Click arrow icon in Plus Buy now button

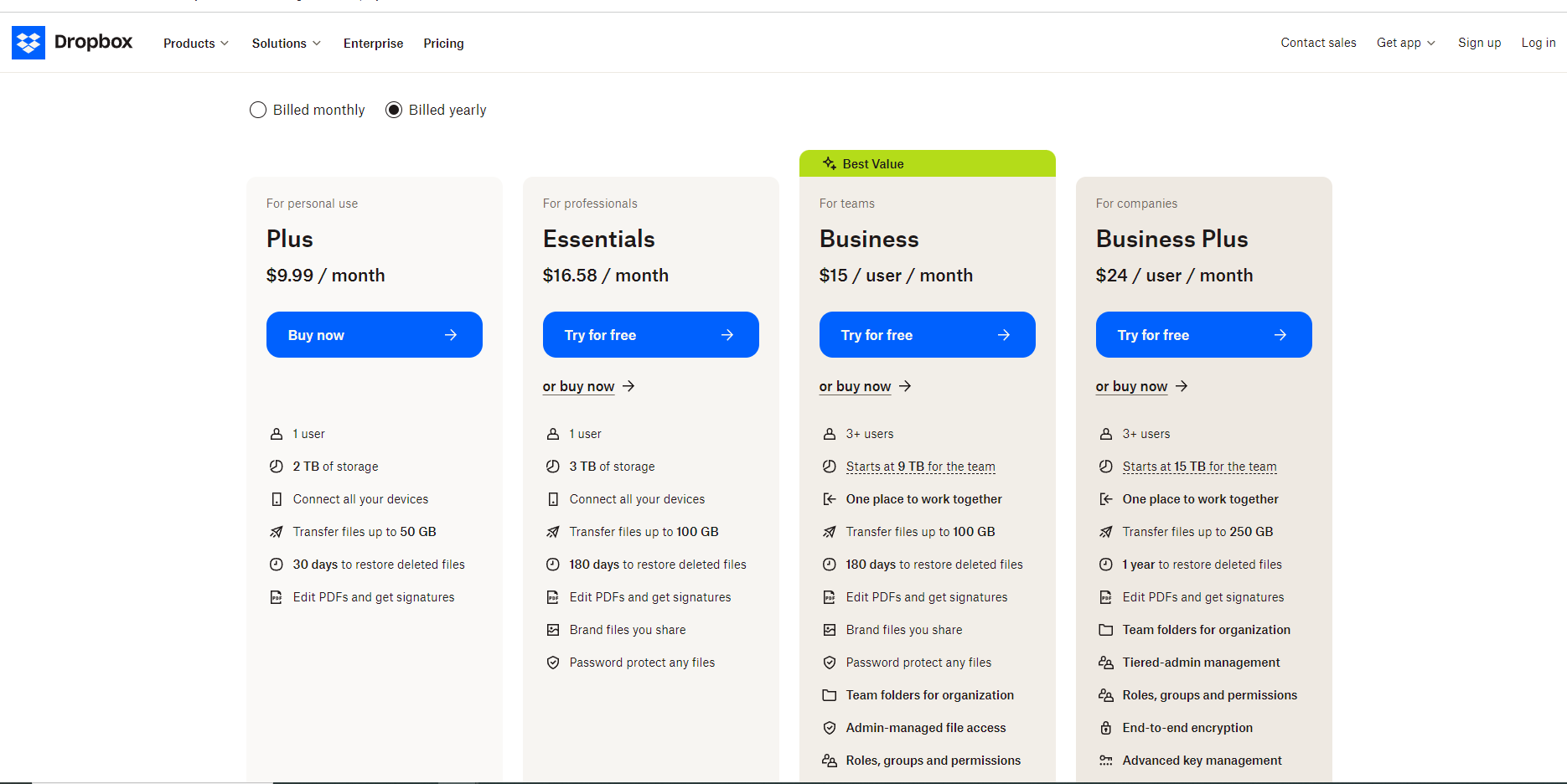coord(451,335)
